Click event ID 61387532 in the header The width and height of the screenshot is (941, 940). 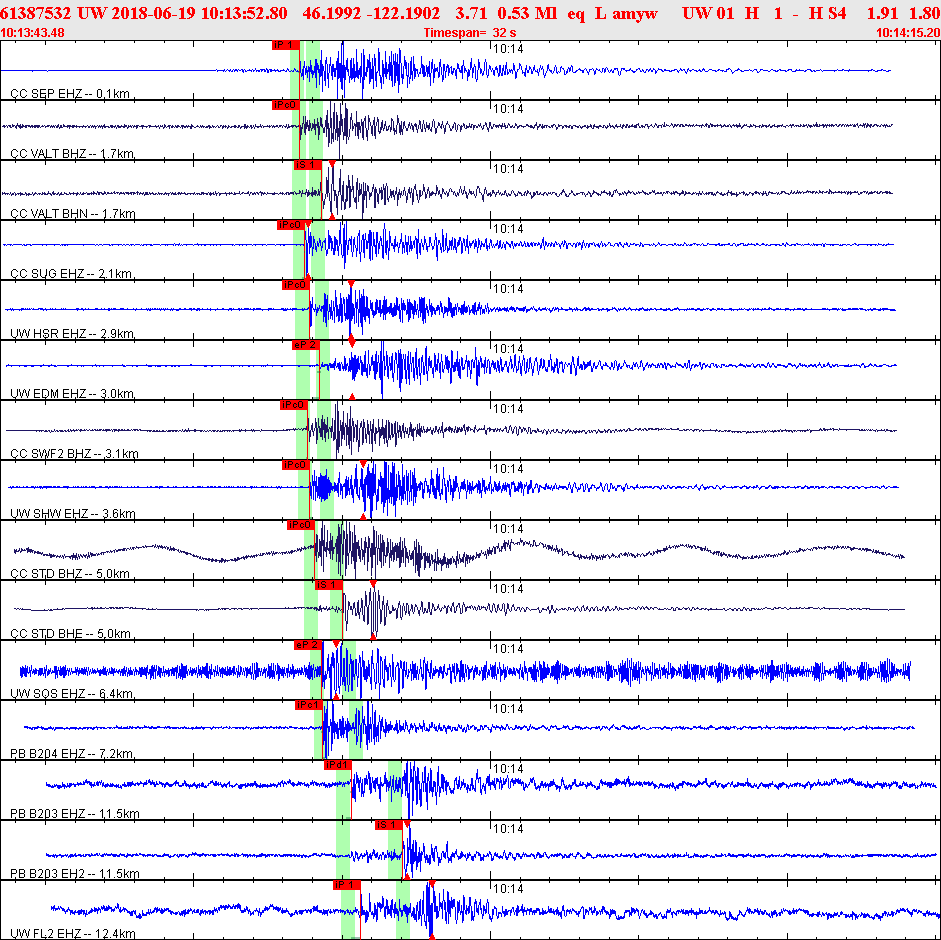tap(35, 13)
